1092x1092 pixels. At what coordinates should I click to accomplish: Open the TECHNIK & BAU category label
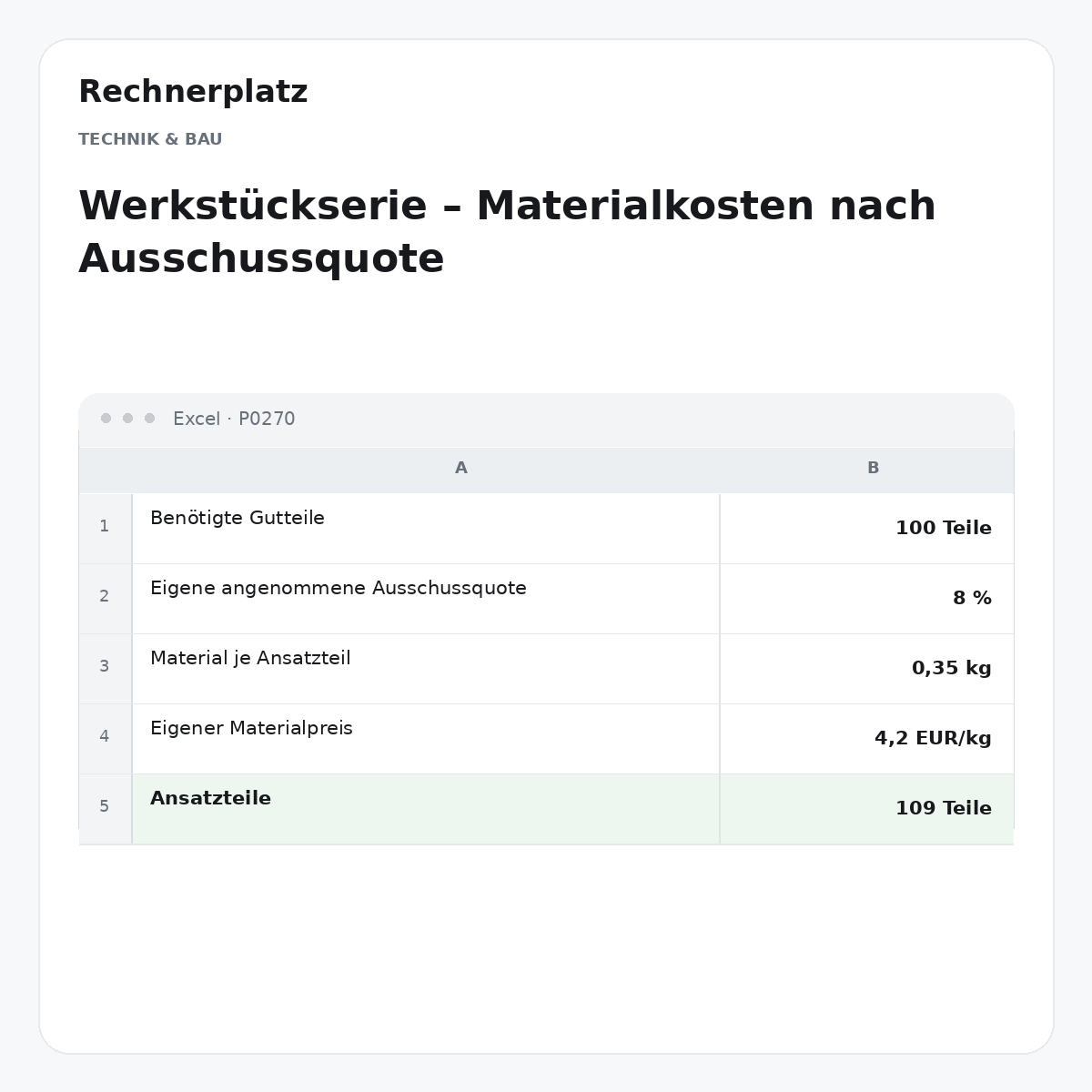coord(150,139)
